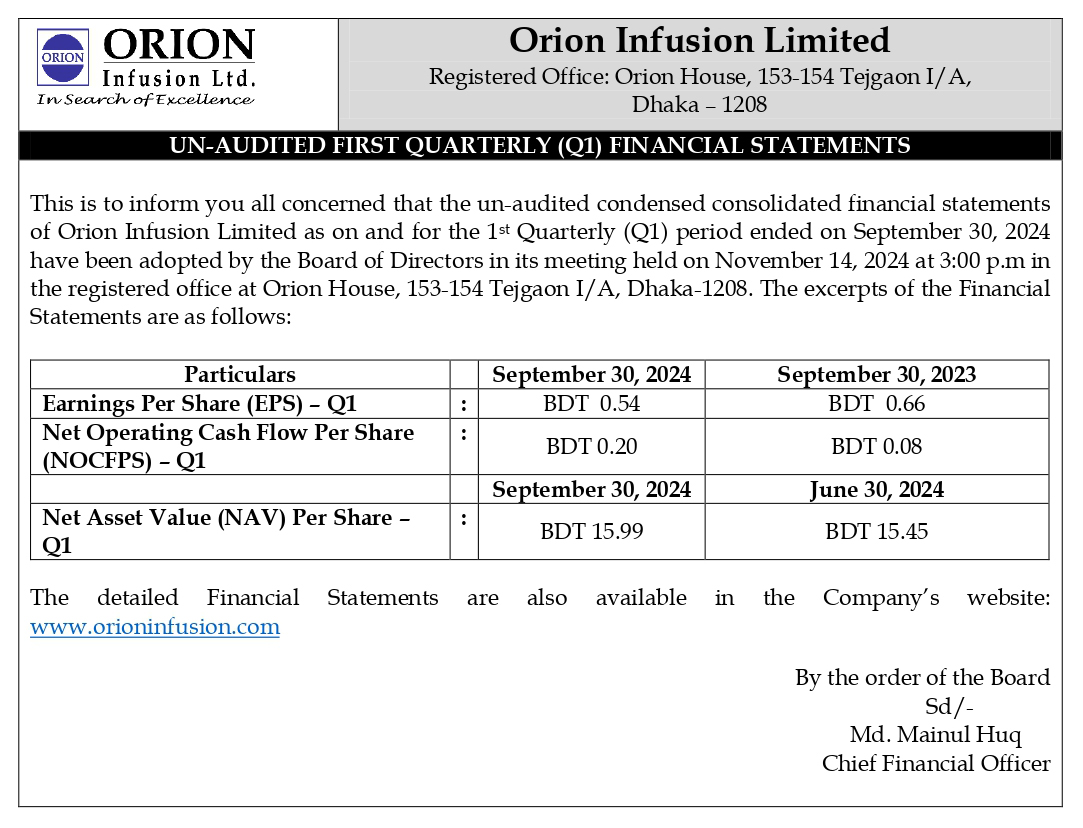
Task: Select the Un-Audited First Quarterly banner heading
Action: pyautogui.click(x=540, y=146)
